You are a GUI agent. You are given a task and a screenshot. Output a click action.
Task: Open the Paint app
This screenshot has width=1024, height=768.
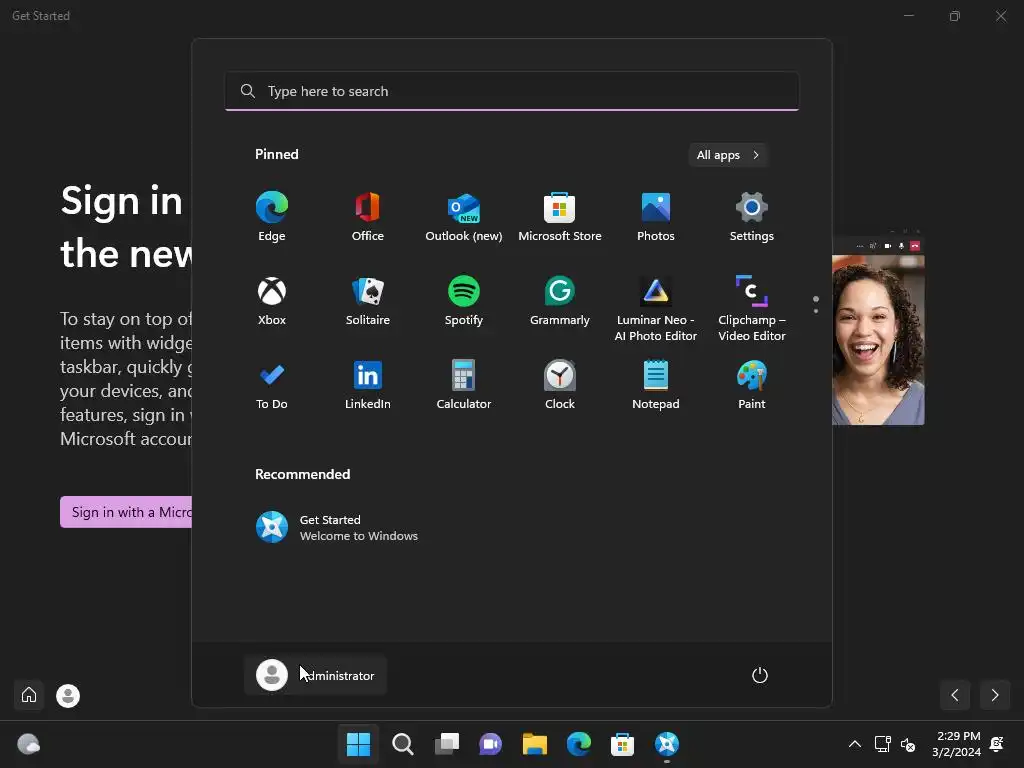point(752,385)
